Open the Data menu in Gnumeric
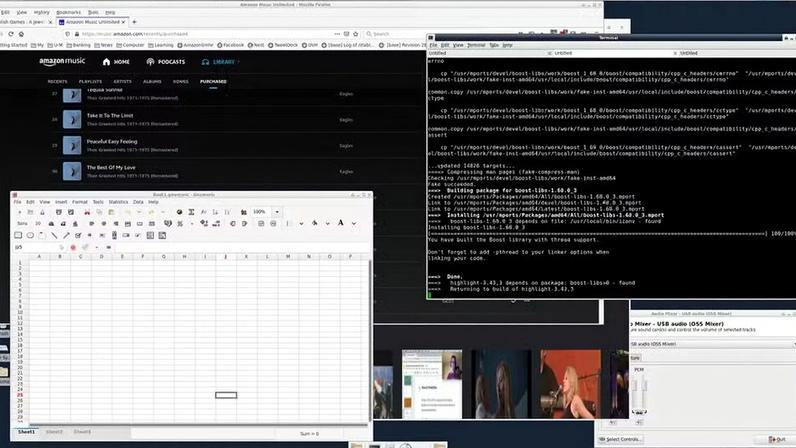The width and height of the screenshot is (796, 448). tap(138, 202)
